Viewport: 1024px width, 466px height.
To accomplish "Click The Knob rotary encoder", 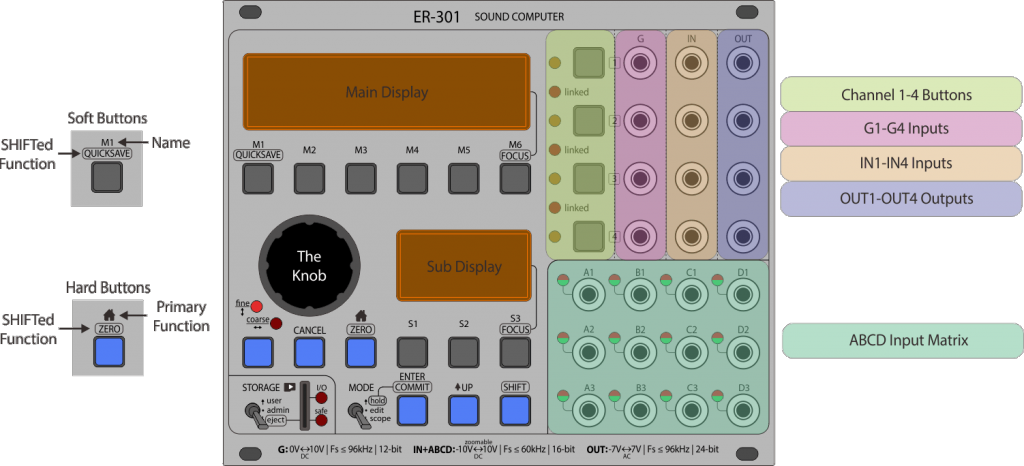I will pyautogui.click(x=307, y=264).
